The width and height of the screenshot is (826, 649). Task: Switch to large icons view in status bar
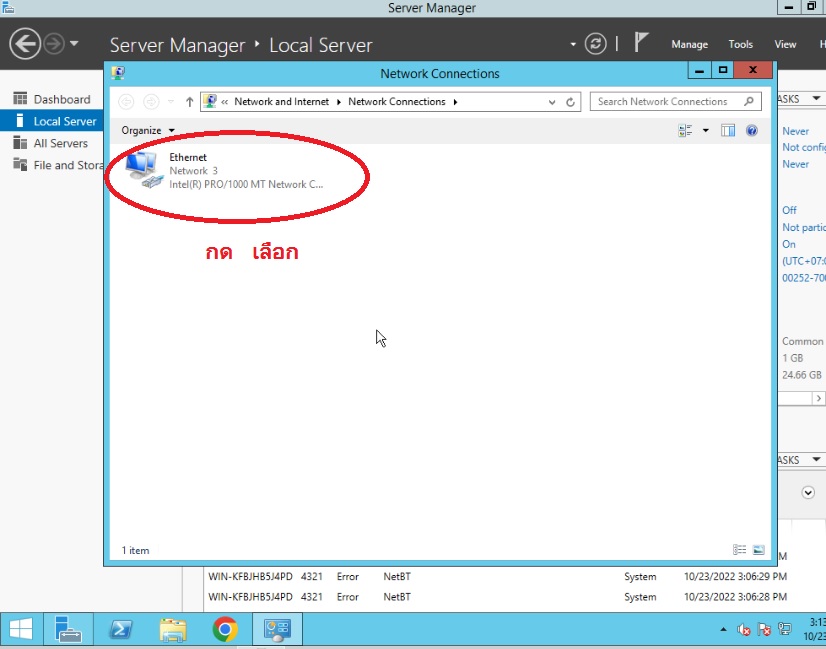click(x=758, y=550)
